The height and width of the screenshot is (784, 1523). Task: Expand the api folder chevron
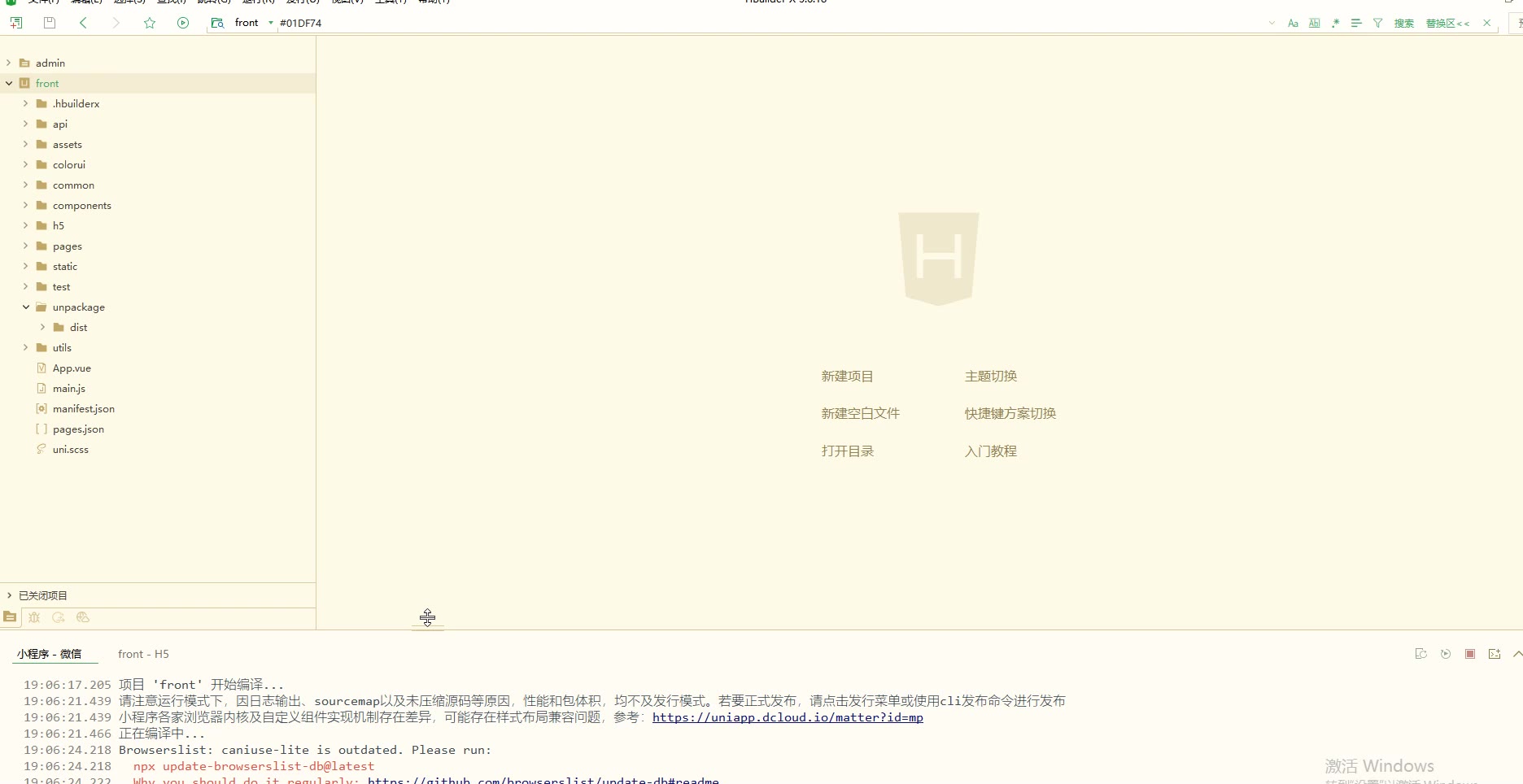point(25,124)
